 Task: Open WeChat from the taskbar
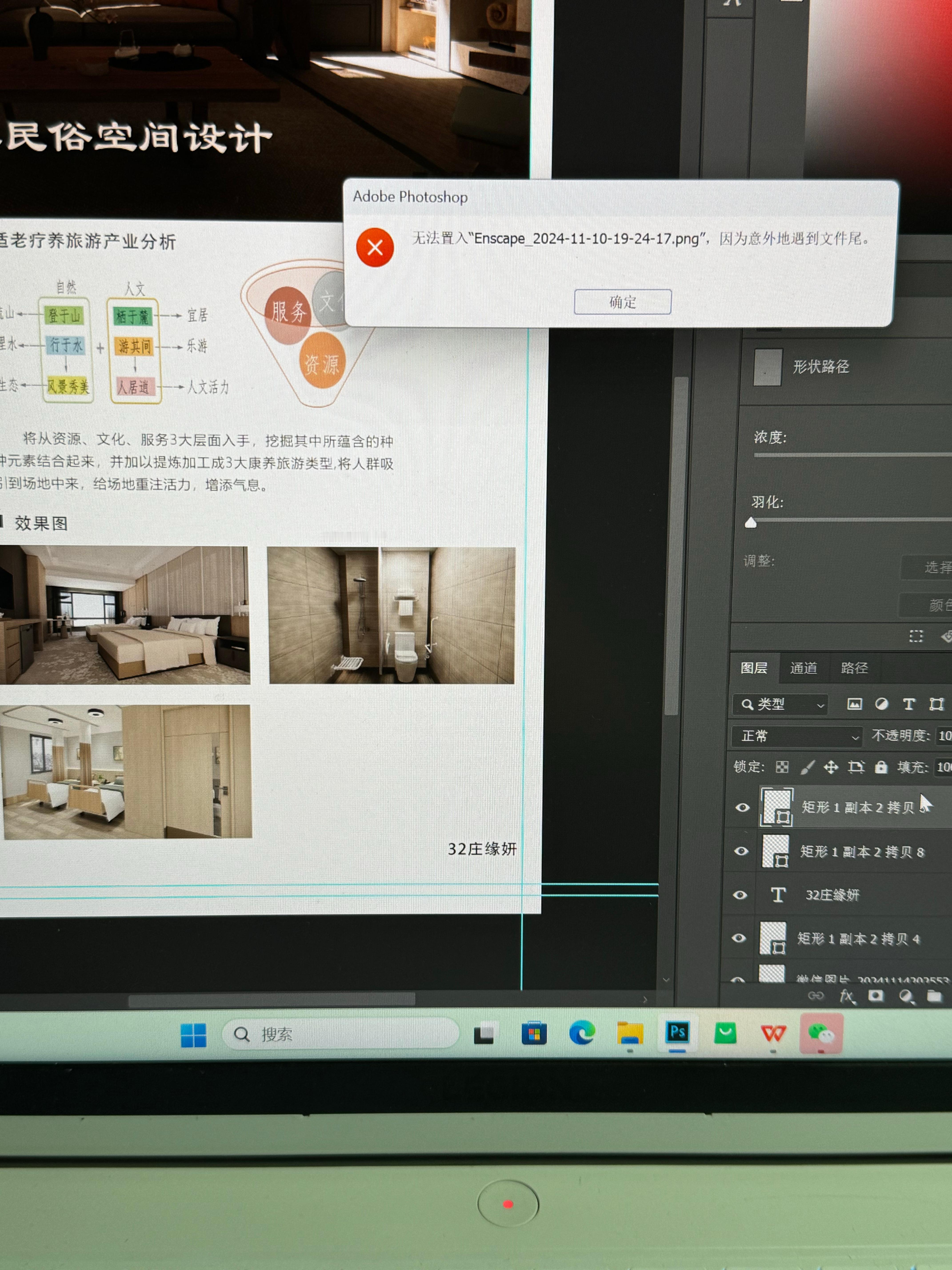[x=821, y=1033]
